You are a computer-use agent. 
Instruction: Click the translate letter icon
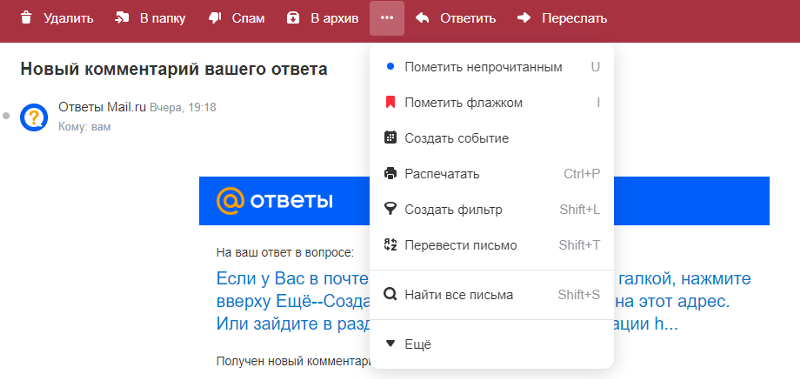(x=390, y=245)
